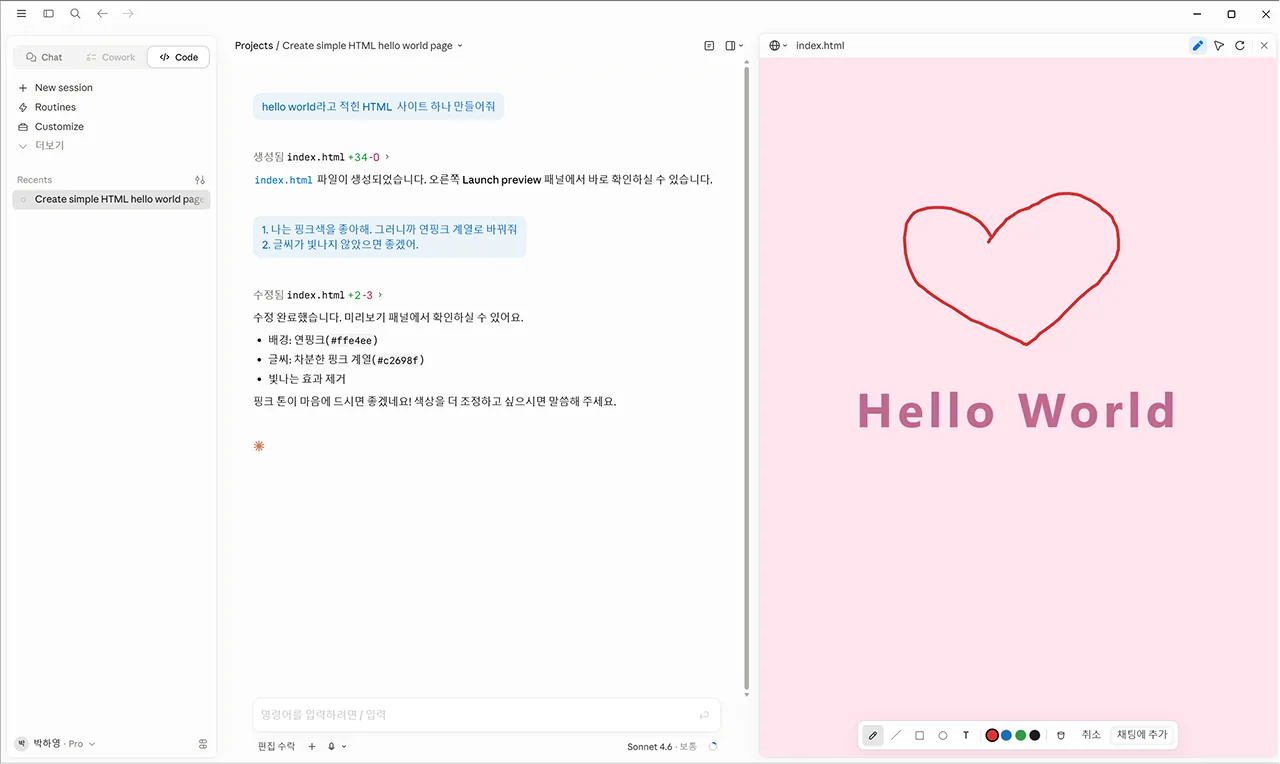The height and width of the screenshot is (764, 1280).
Task: Switch to the Code tab
Action: click(x=179, y=57)
